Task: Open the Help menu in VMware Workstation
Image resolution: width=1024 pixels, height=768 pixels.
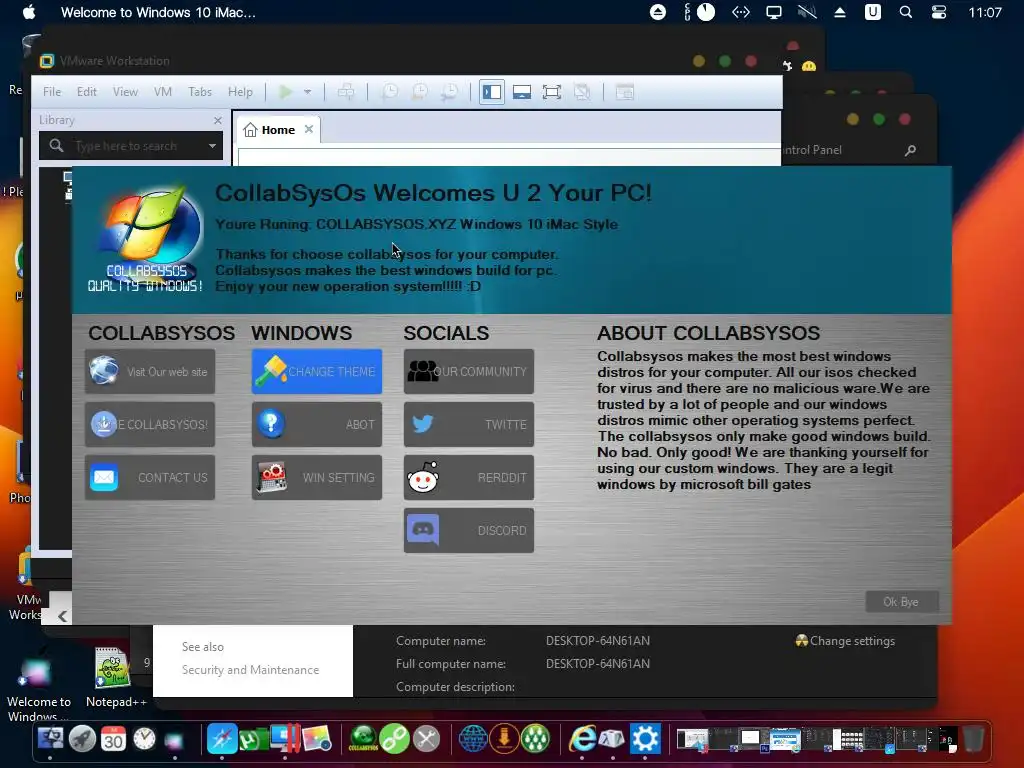Action: tap(240, 92)
